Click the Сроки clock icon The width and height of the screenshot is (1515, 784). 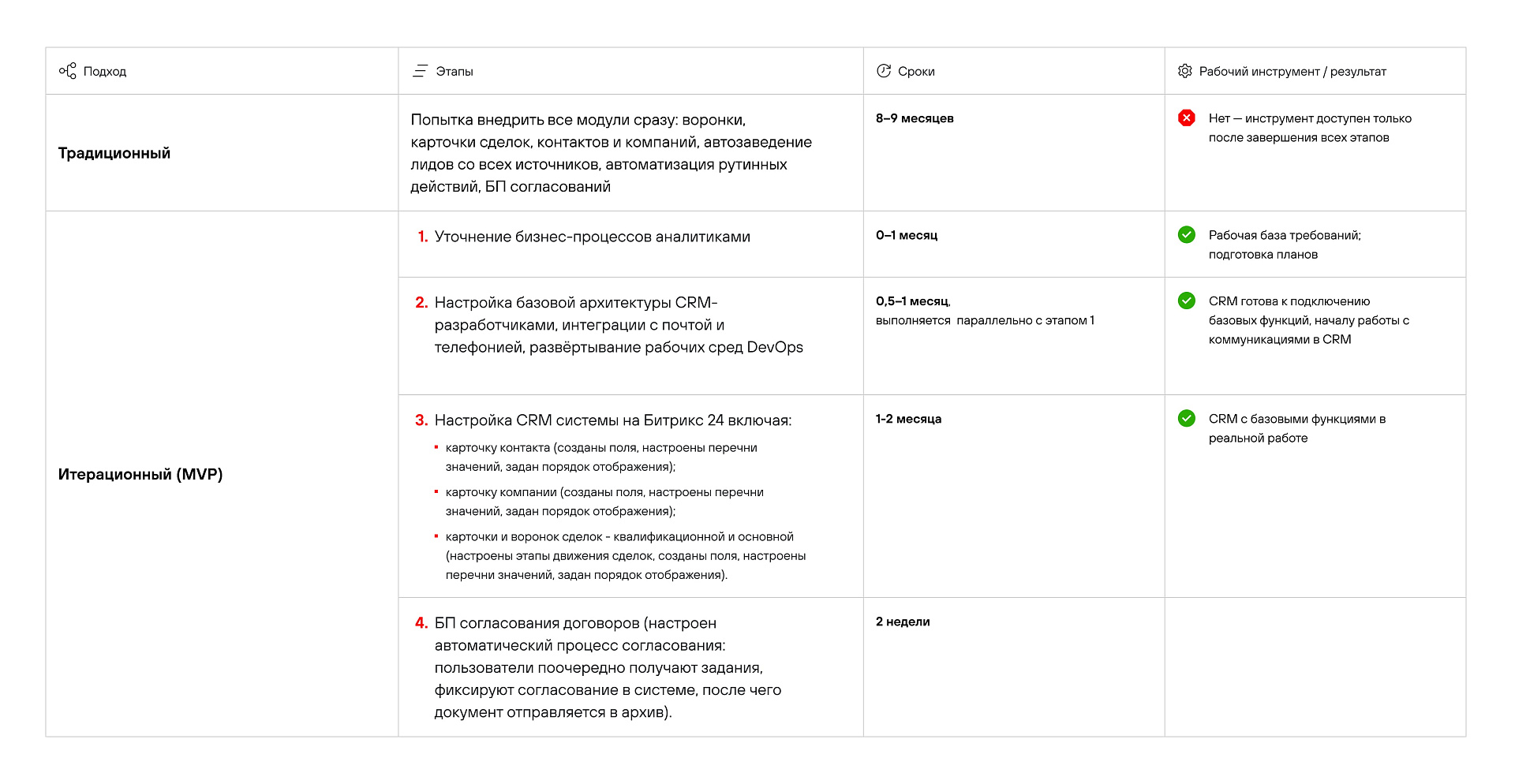point(884,71)
